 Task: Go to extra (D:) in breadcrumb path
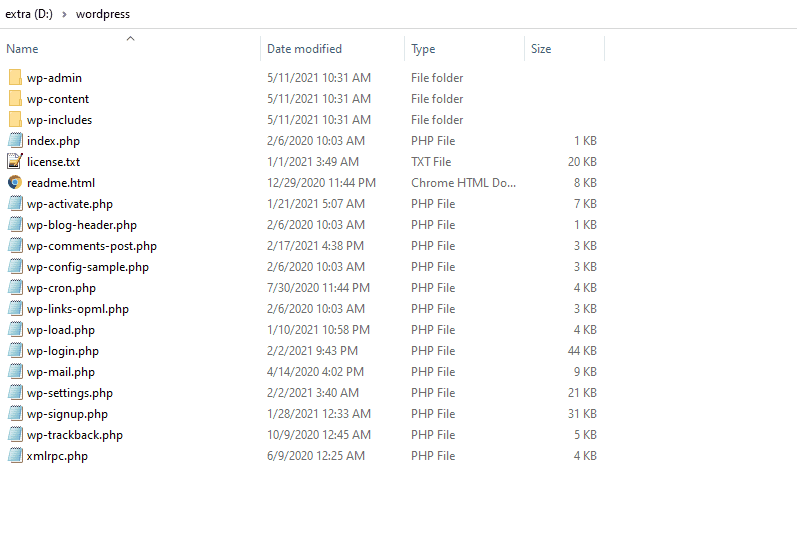point(29,14)
